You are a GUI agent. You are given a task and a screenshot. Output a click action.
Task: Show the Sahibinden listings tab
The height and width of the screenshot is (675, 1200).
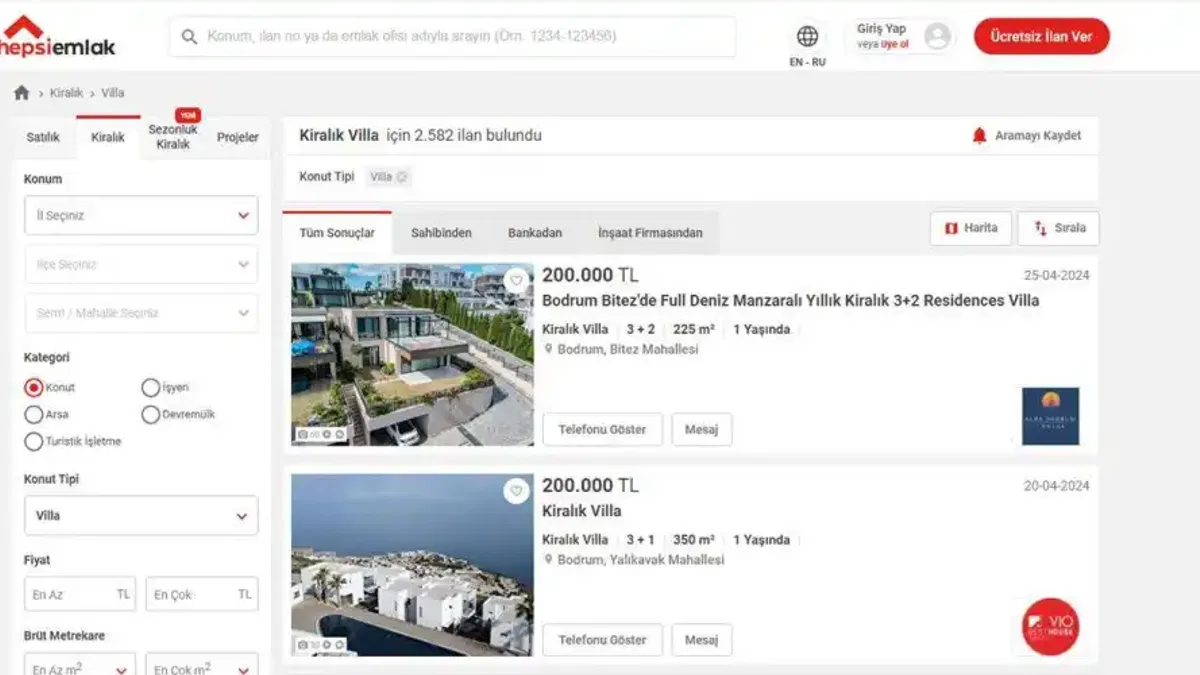pyautogui.click(x=441, y=233)
